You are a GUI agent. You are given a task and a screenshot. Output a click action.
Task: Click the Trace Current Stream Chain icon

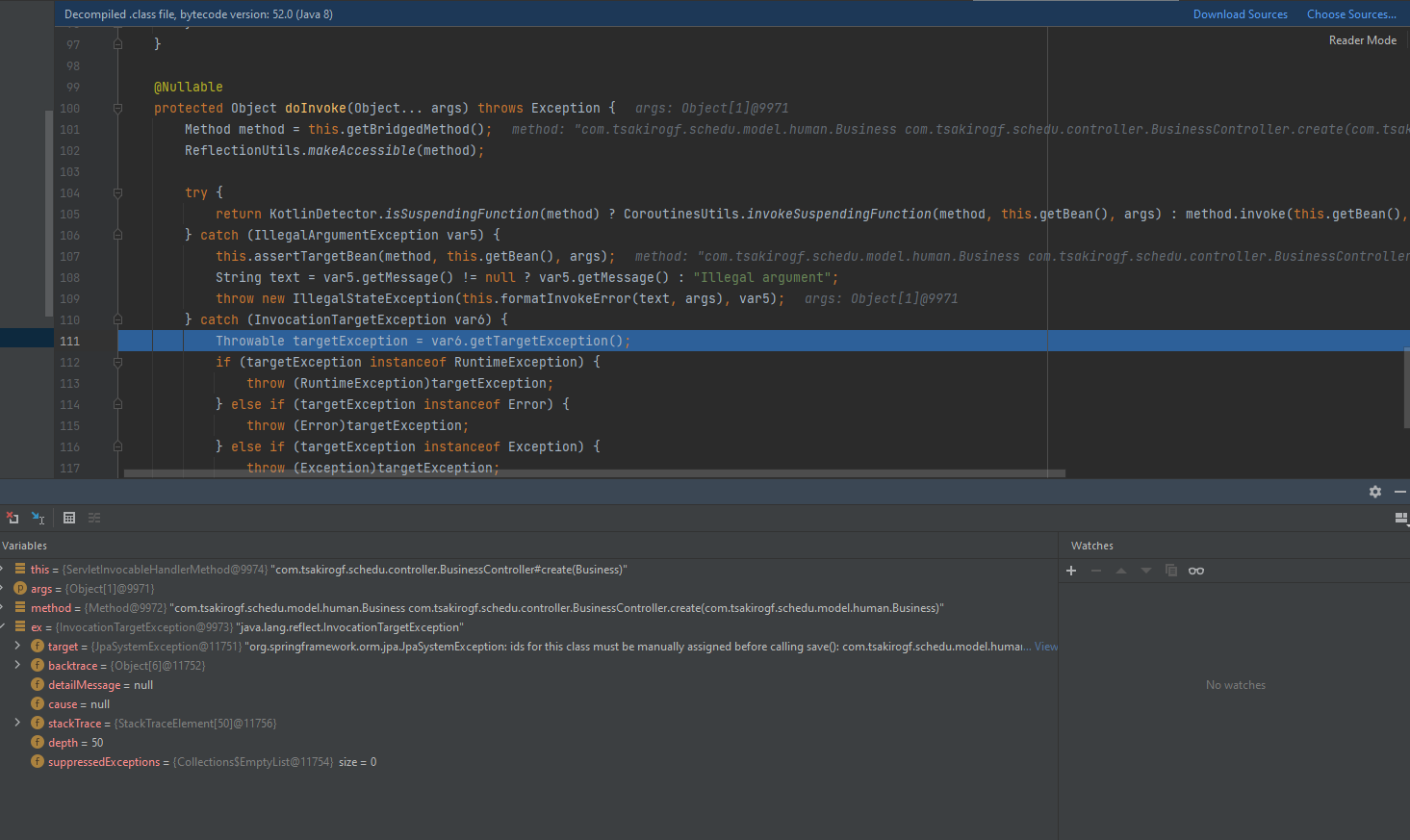(x=94, y=518)
